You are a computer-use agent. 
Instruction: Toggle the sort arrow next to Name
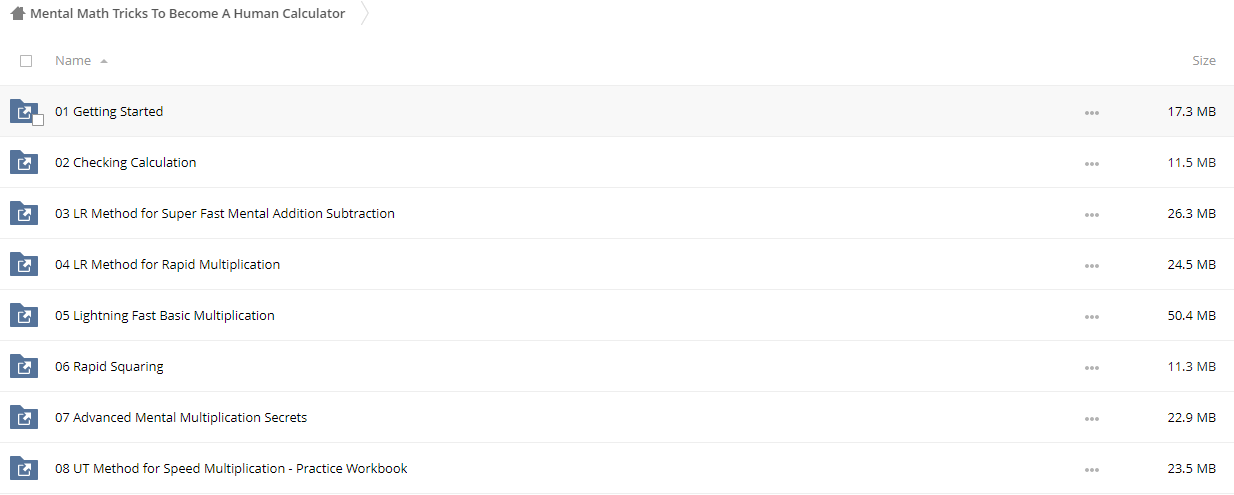[x=104, y=62]
